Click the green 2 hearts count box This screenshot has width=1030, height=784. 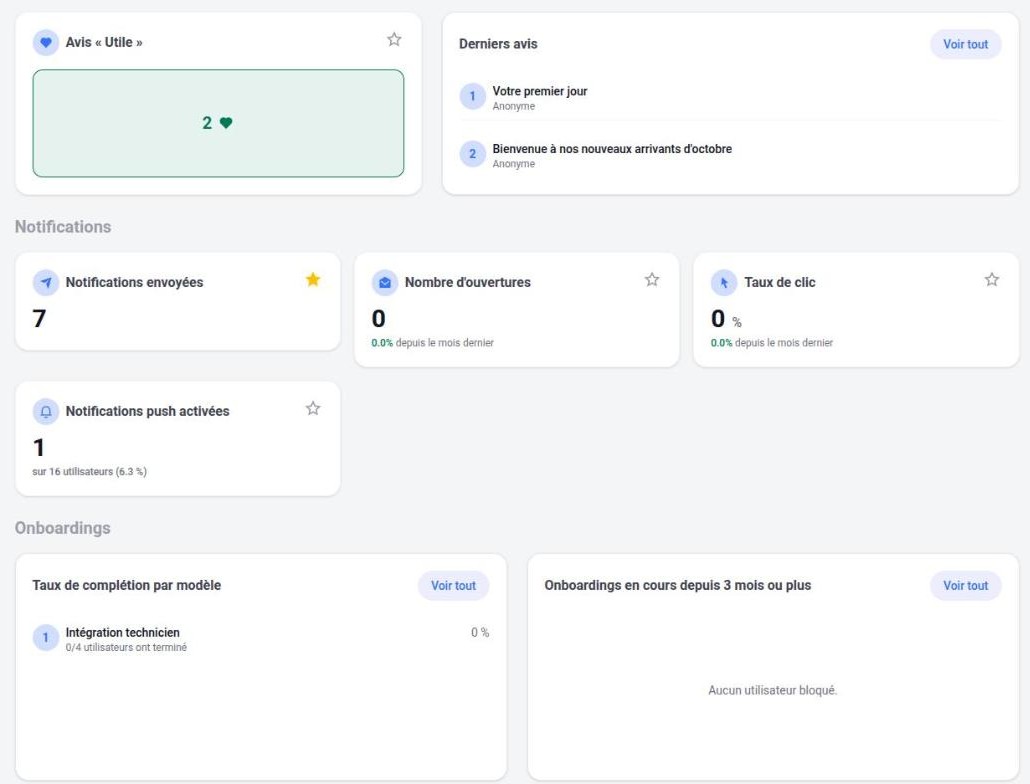pyautogui.click(x=218, y=123)
